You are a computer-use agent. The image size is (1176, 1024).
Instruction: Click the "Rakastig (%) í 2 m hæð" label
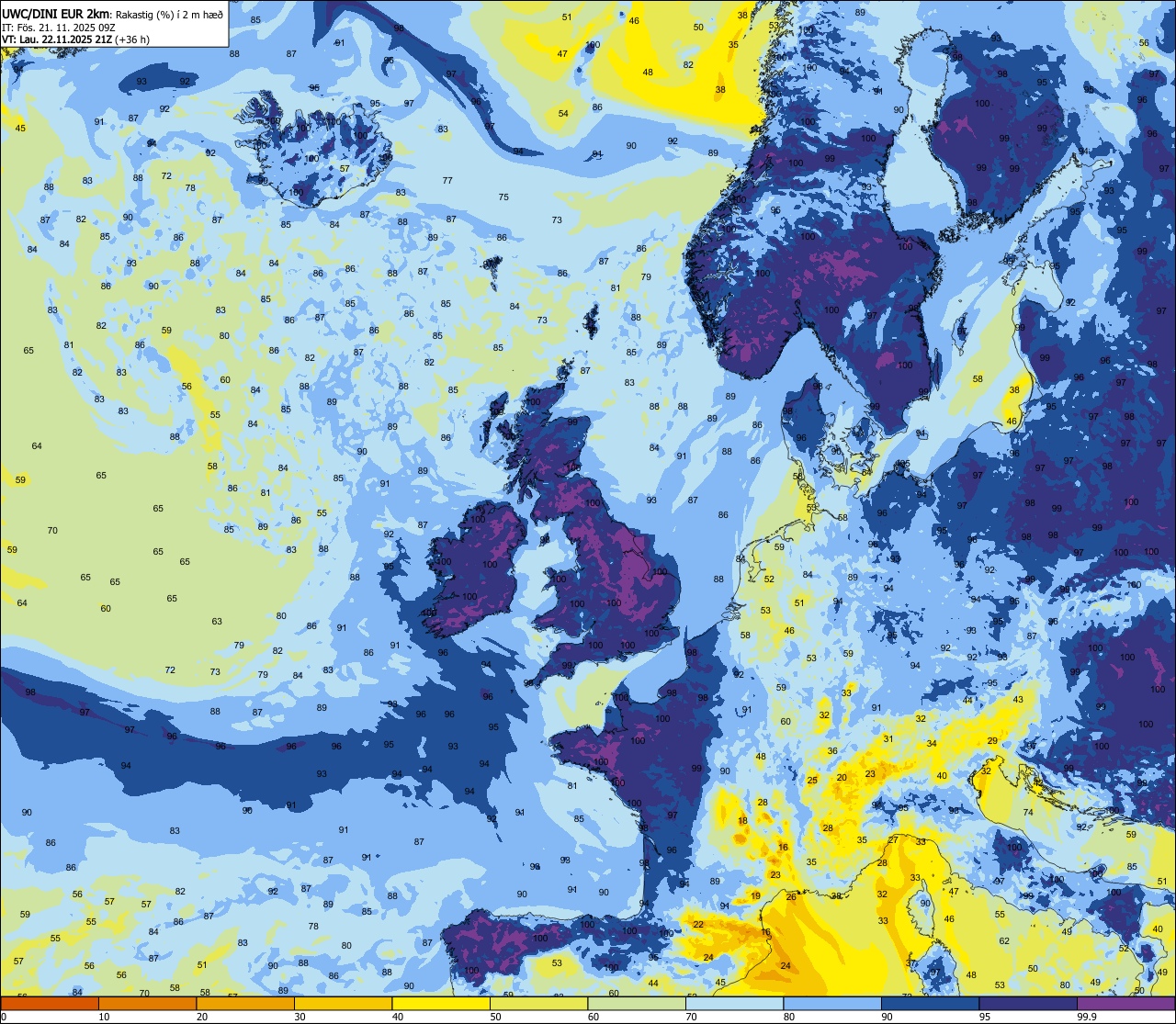coord(169,14)
